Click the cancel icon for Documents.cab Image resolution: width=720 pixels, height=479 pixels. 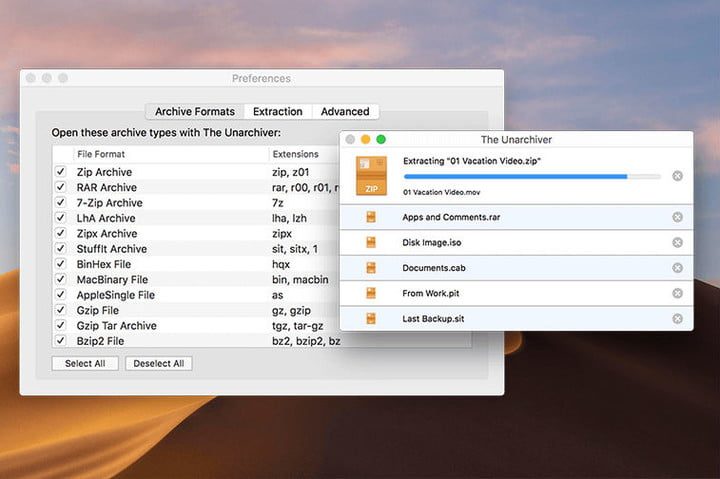(x=677, y=268)
